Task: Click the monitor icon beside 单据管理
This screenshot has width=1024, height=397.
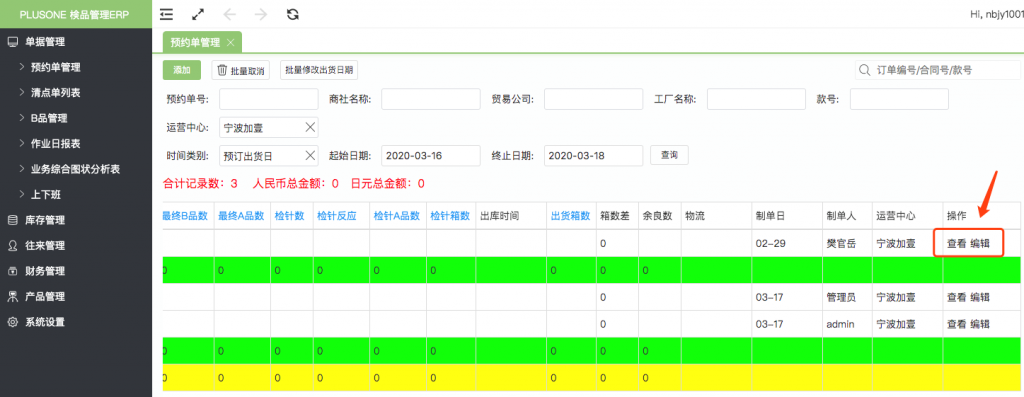Action: (12, 42)
